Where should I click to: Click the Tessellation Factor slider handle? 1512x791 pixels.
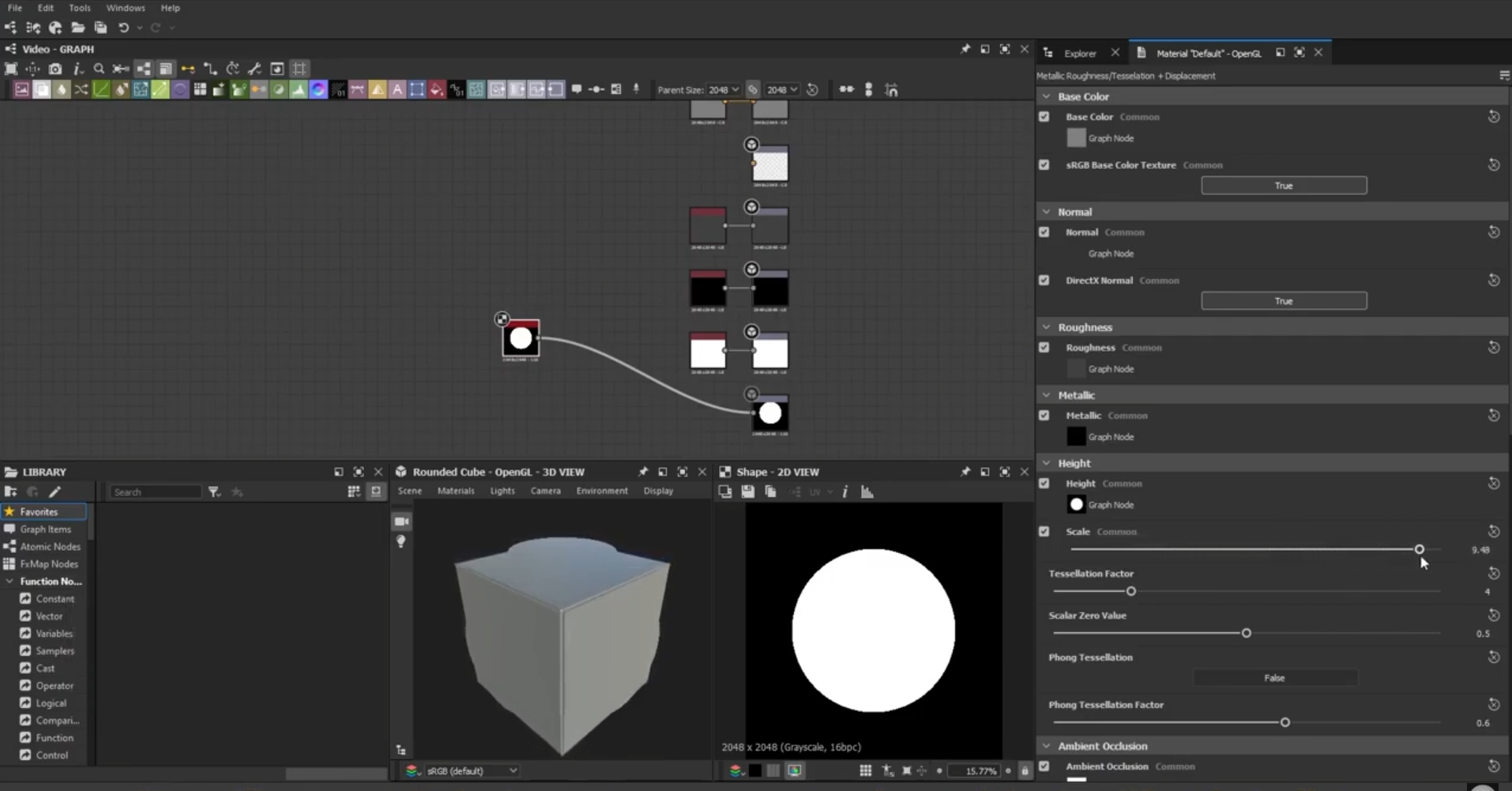click(1130, 591)
